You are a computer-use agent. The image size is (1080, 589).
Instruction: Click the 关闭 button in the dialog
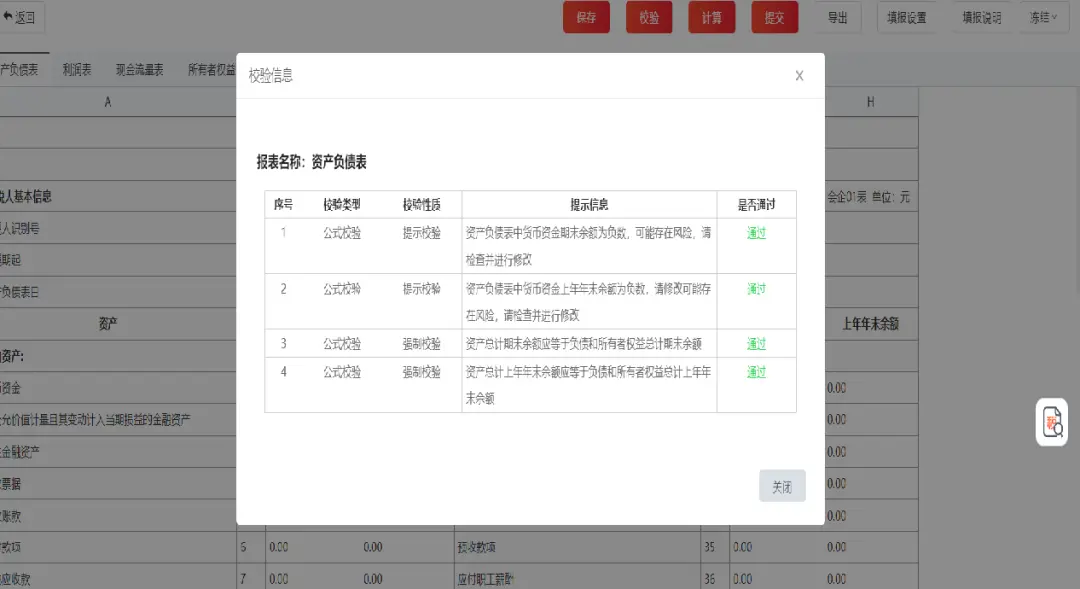coord(781,487)
